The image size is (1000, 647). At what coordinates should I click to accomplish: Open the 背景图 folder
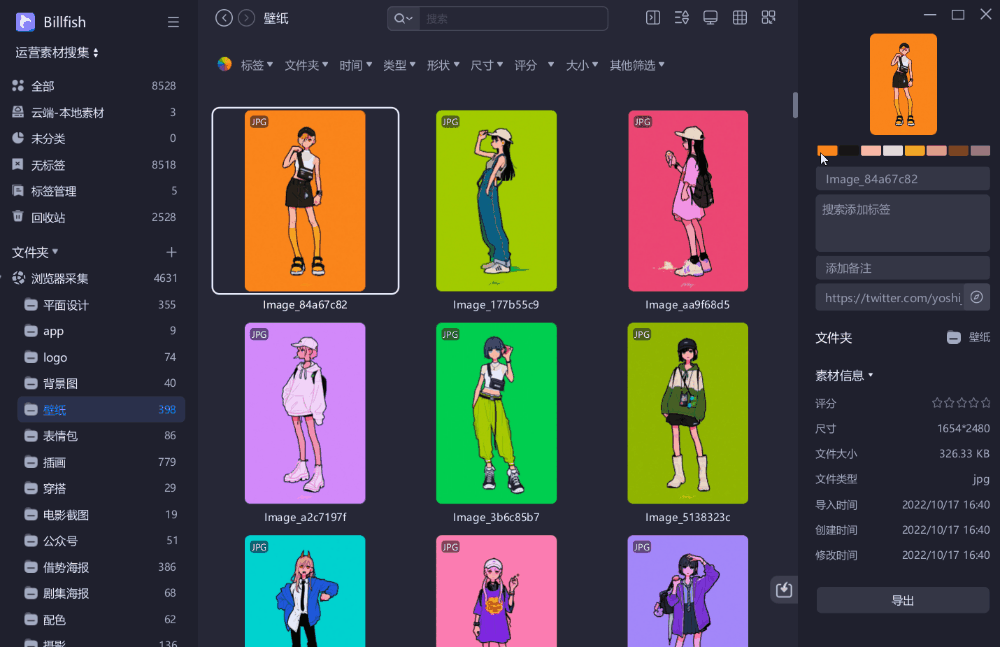pyautogui.click(x=101, y=383)
